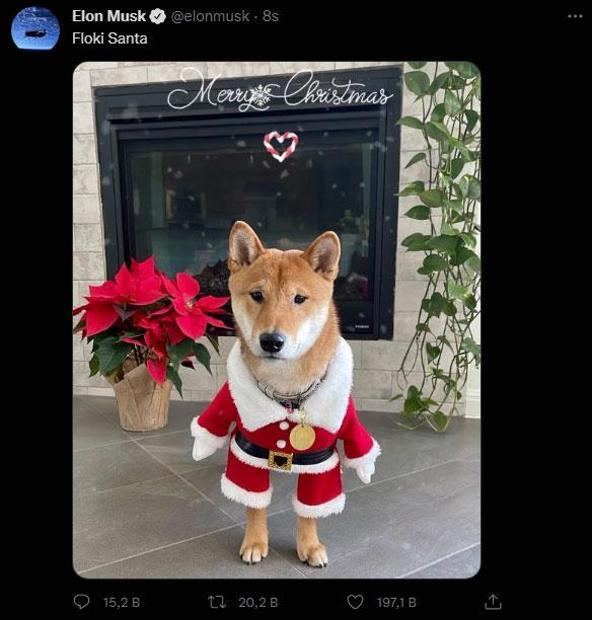
Task: Open Elon Musk's profile avatar
Action: (35, 28)
